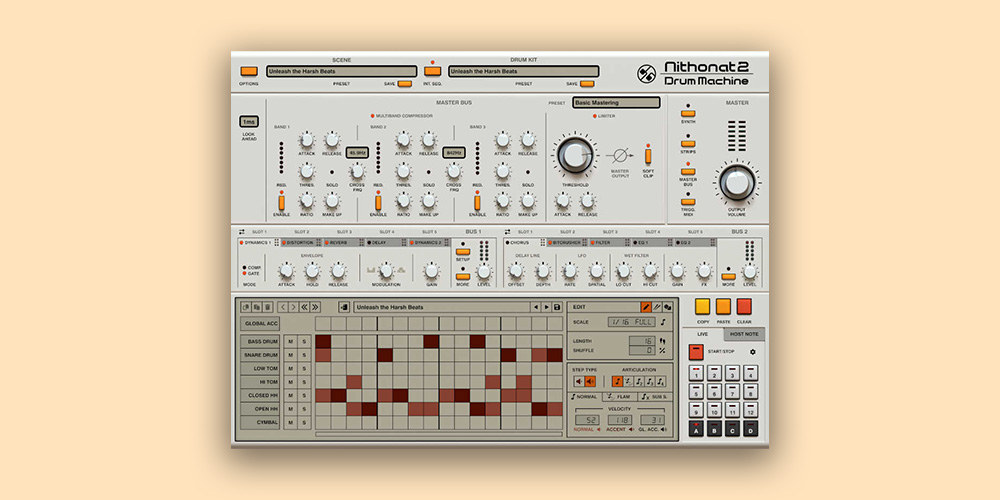Open the Scene preset selector
Screen dimensions: 1000x500
(342, 71)
